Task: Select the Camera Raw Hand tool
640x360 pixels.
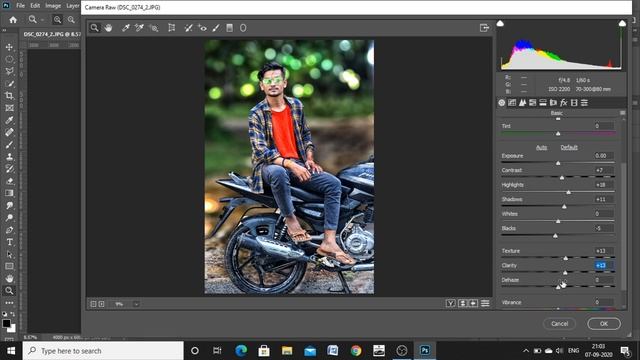Action: (108, 28)
